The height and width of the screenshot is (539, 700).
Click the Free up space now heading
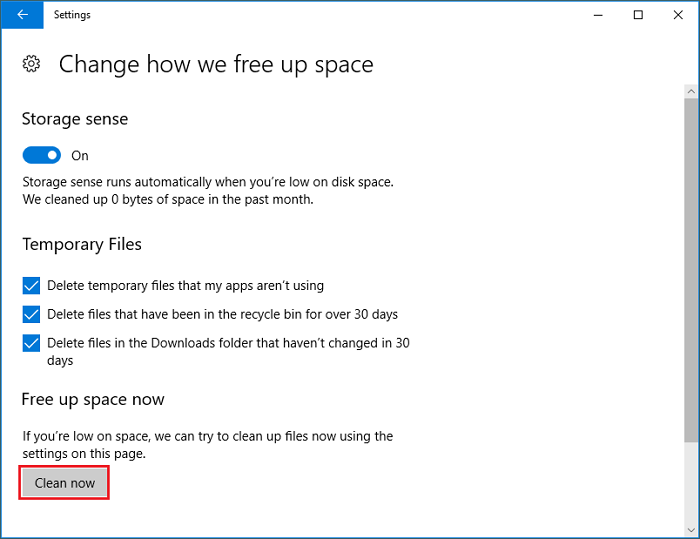click(x=93, y=399)
